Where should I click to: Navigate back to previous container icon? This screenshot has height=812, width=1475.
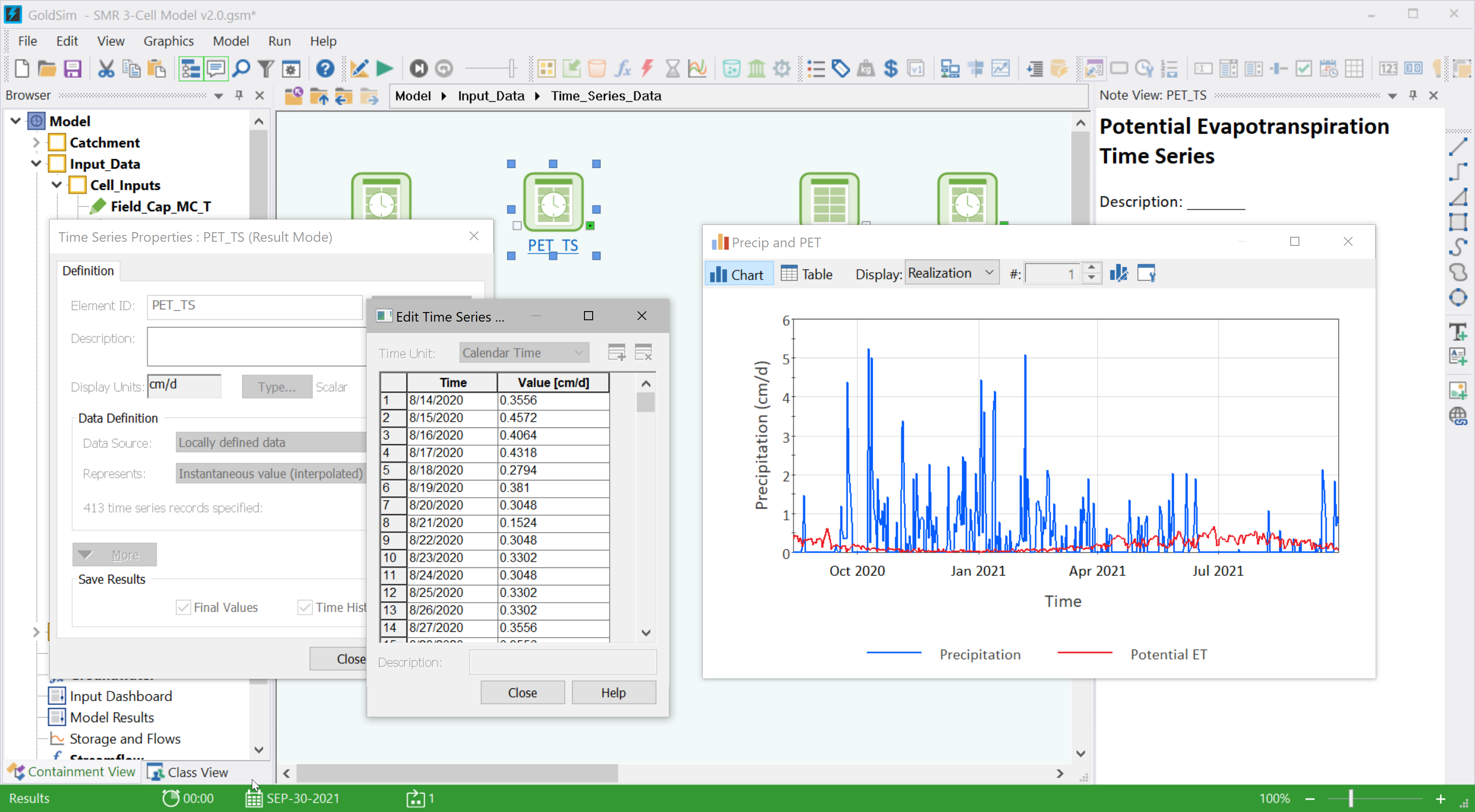click(344, 96)
